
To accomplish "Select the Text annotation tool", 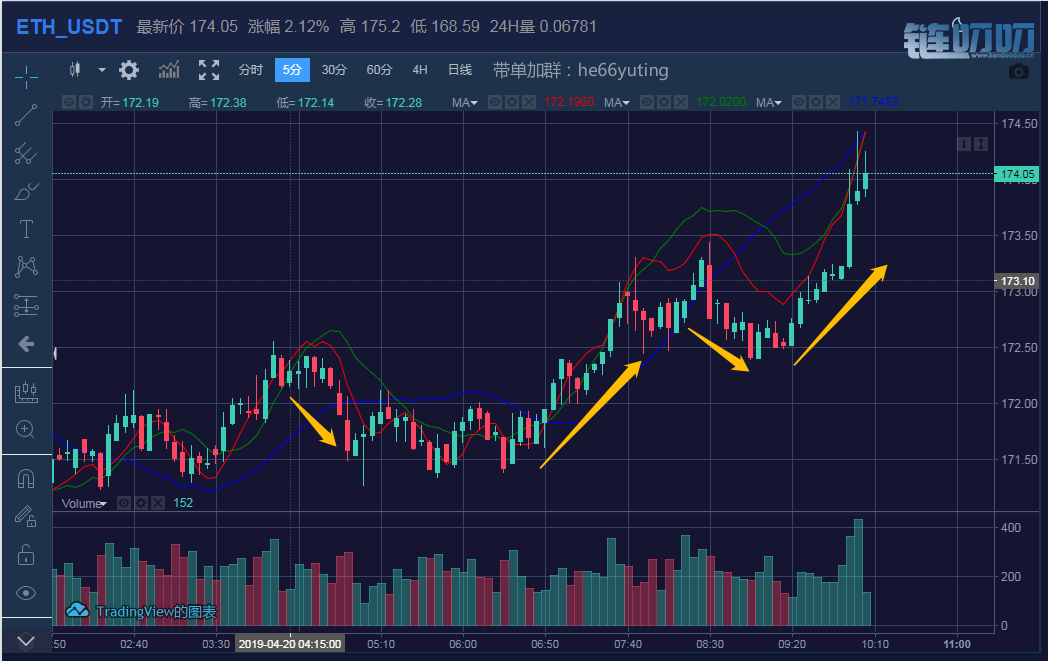I will tap(26, 229).
